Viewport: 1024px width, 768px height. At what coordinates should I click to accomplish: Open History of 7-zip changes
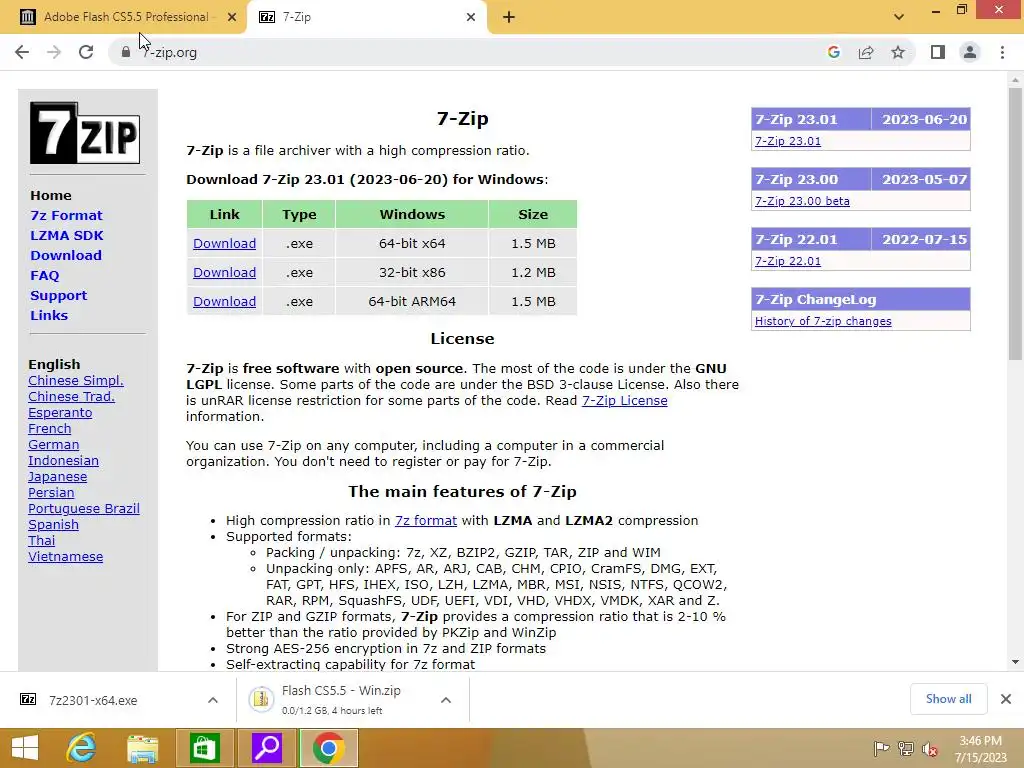[x=823, y=321]
